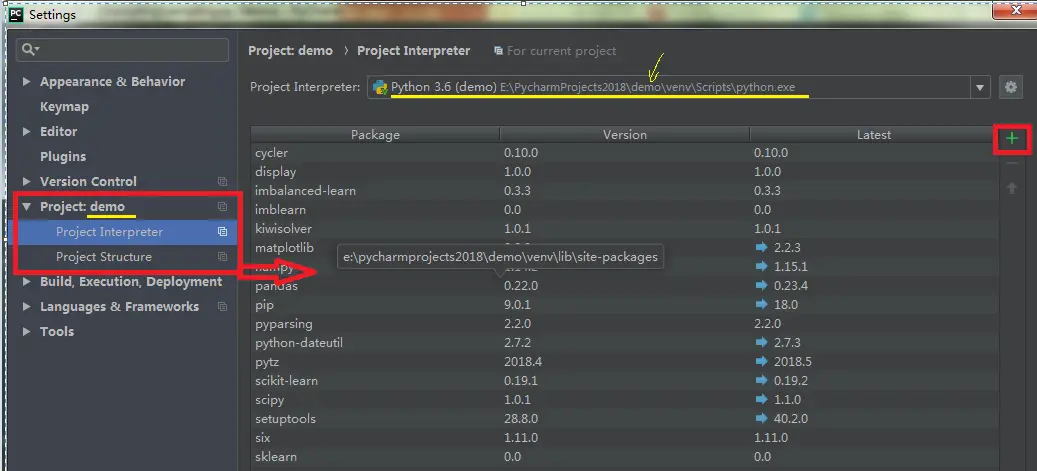The height and width of the screenshot is (471, 1037).
Task: Click the upgrade package up-arrow icon
Action: (x=1011, y=188)
